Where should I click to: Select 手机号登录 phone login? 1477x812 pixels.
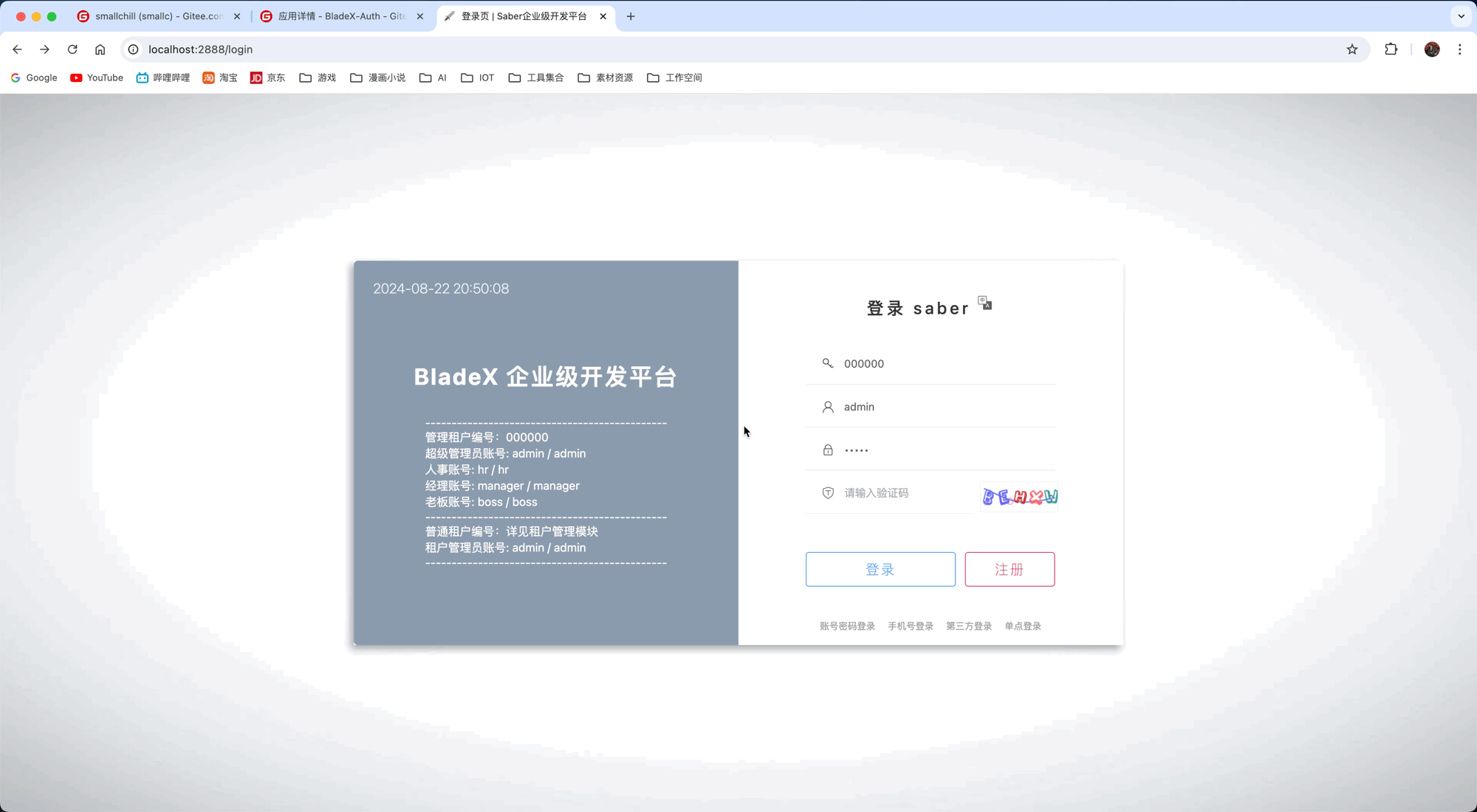911,626
